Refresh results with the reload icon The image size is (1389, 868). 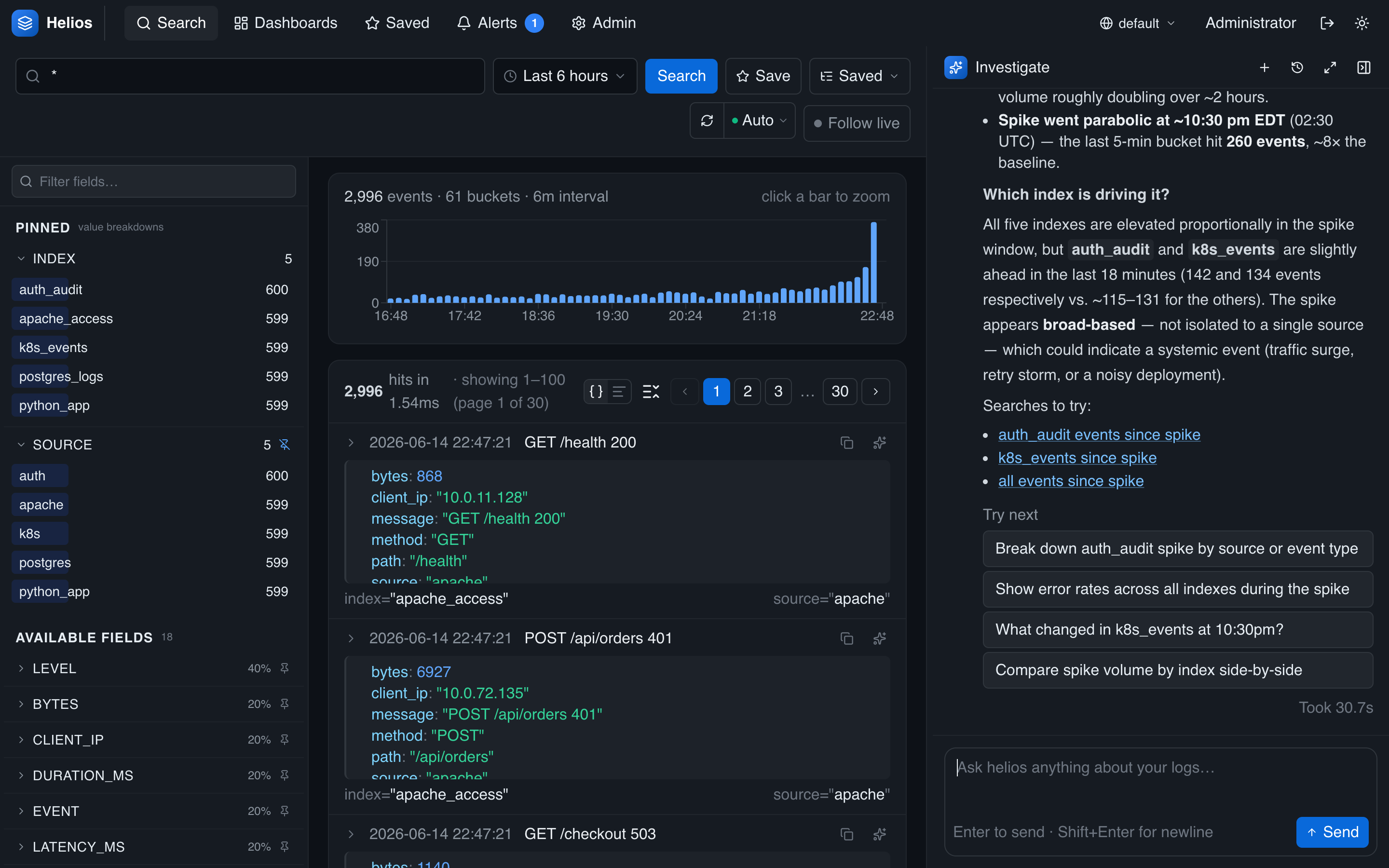coord(707,121)
